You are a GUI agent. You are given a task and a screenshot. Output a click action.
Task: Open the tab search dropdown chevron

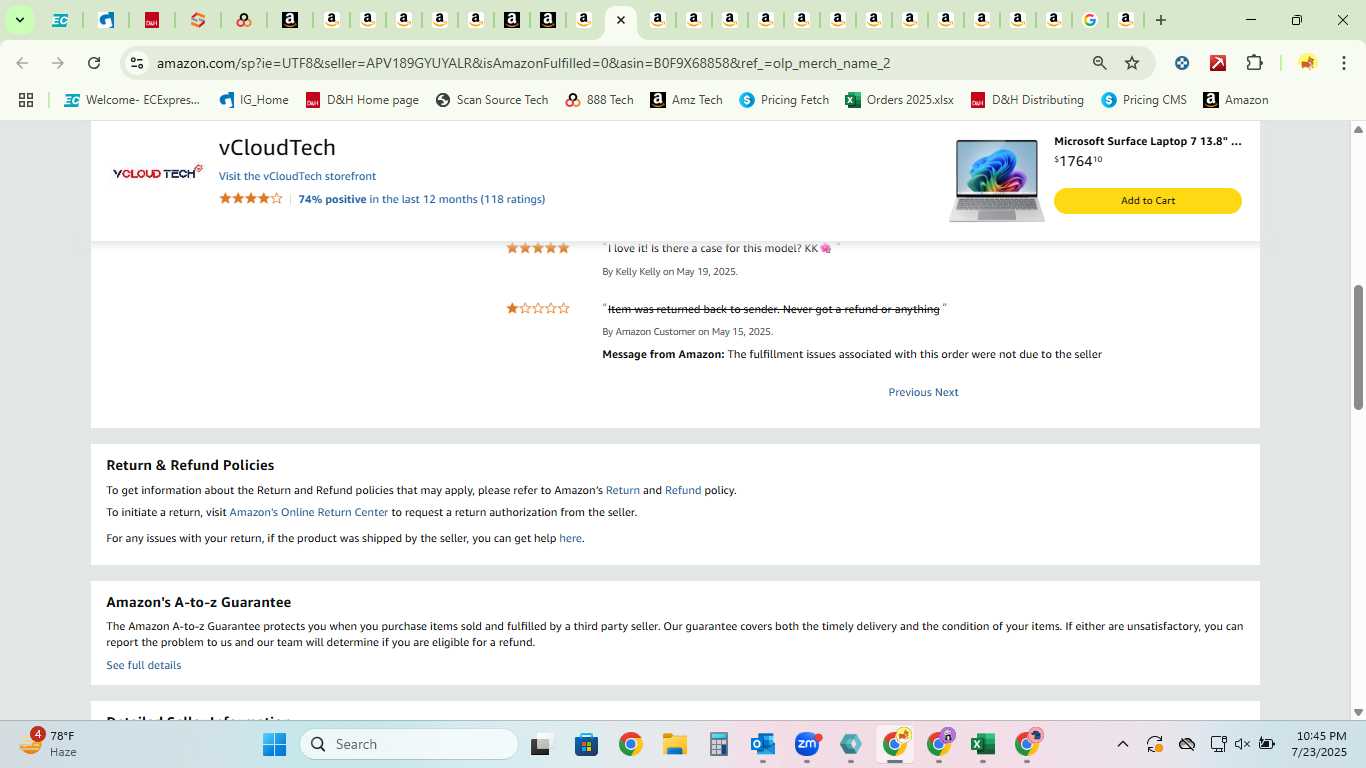pyautogui.click(x=19, y=20)
